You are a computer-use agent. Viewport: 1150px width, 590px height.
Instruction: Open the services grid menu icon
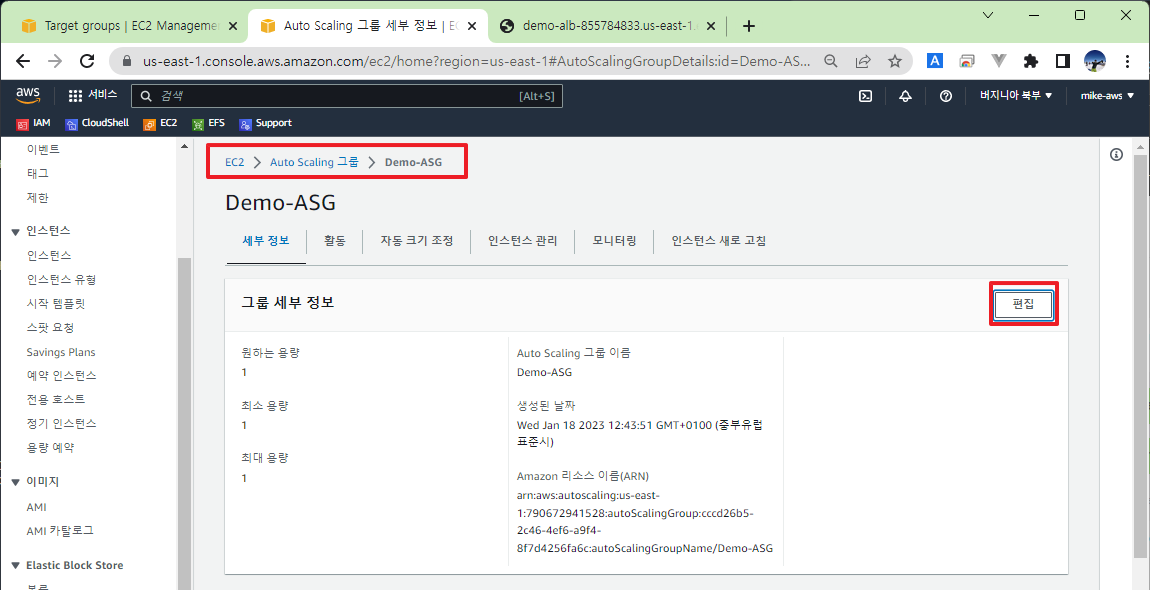(75, 95)
